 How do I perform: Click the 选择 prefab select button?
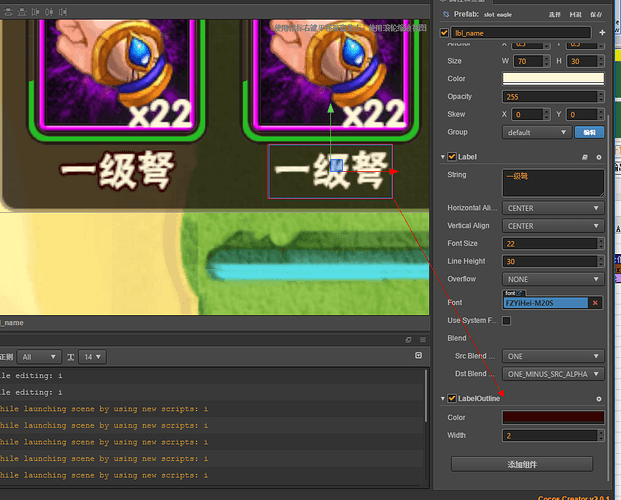click(x=554, y=15)
